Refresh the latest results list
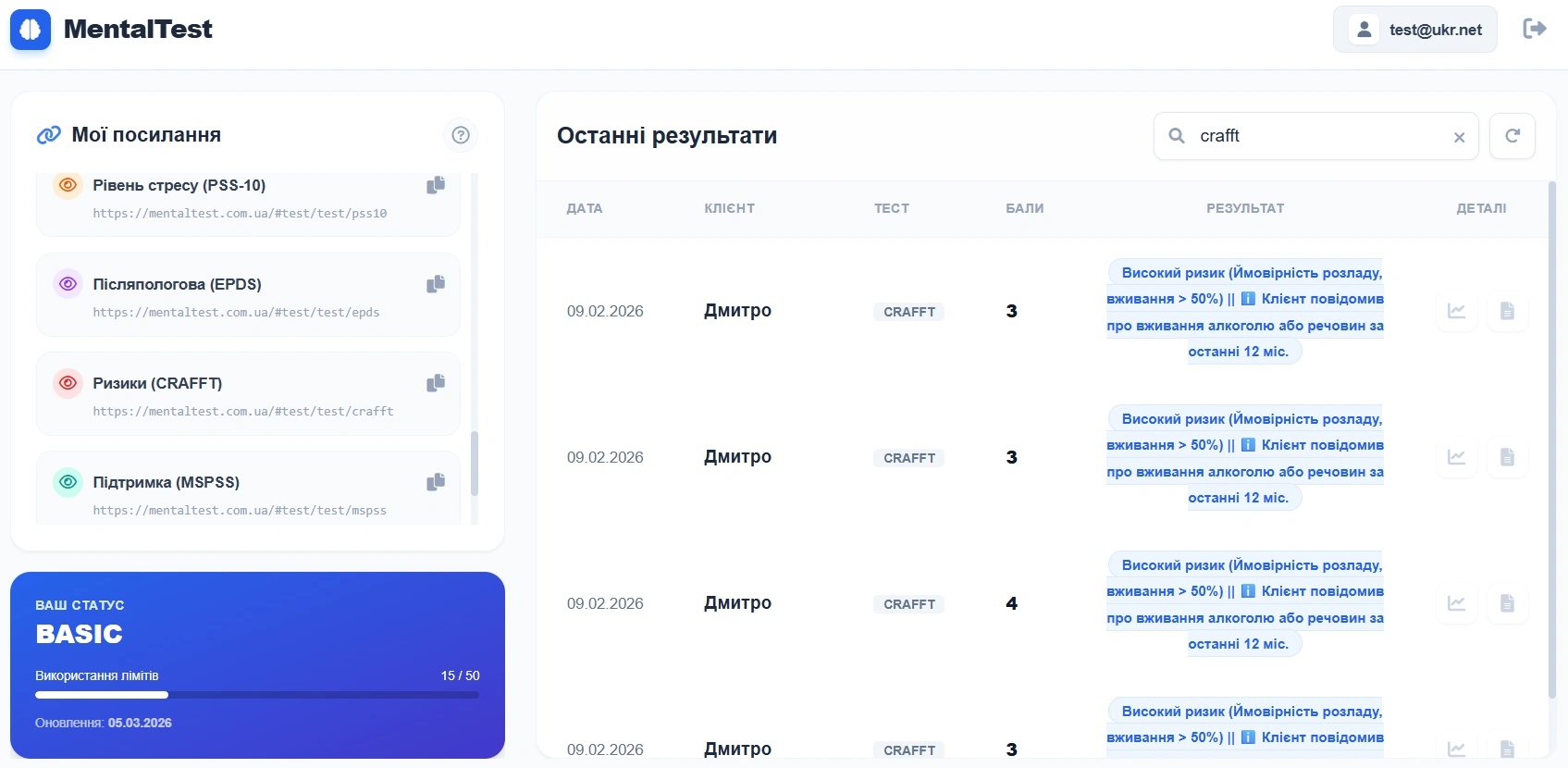1568x768 pixels. (1512, 136)
